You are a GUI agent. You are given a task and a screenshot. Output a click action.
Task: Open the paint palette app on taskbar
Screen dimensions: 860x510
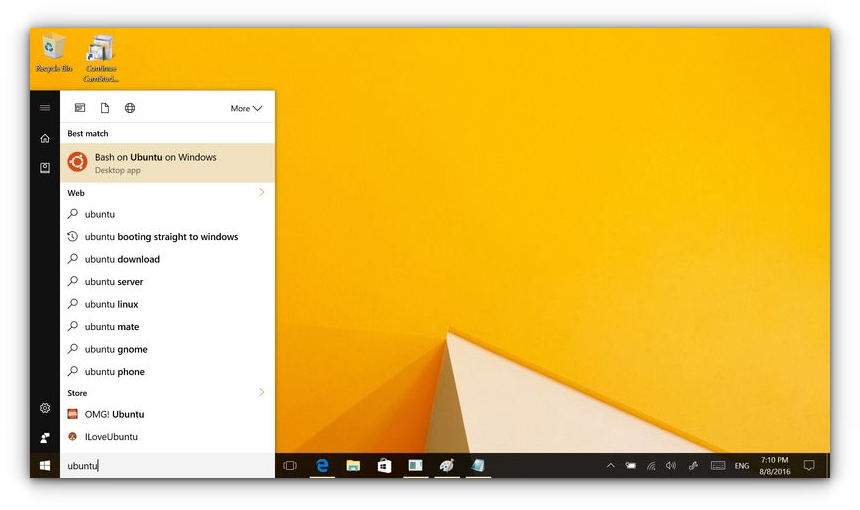click(447, 466)
